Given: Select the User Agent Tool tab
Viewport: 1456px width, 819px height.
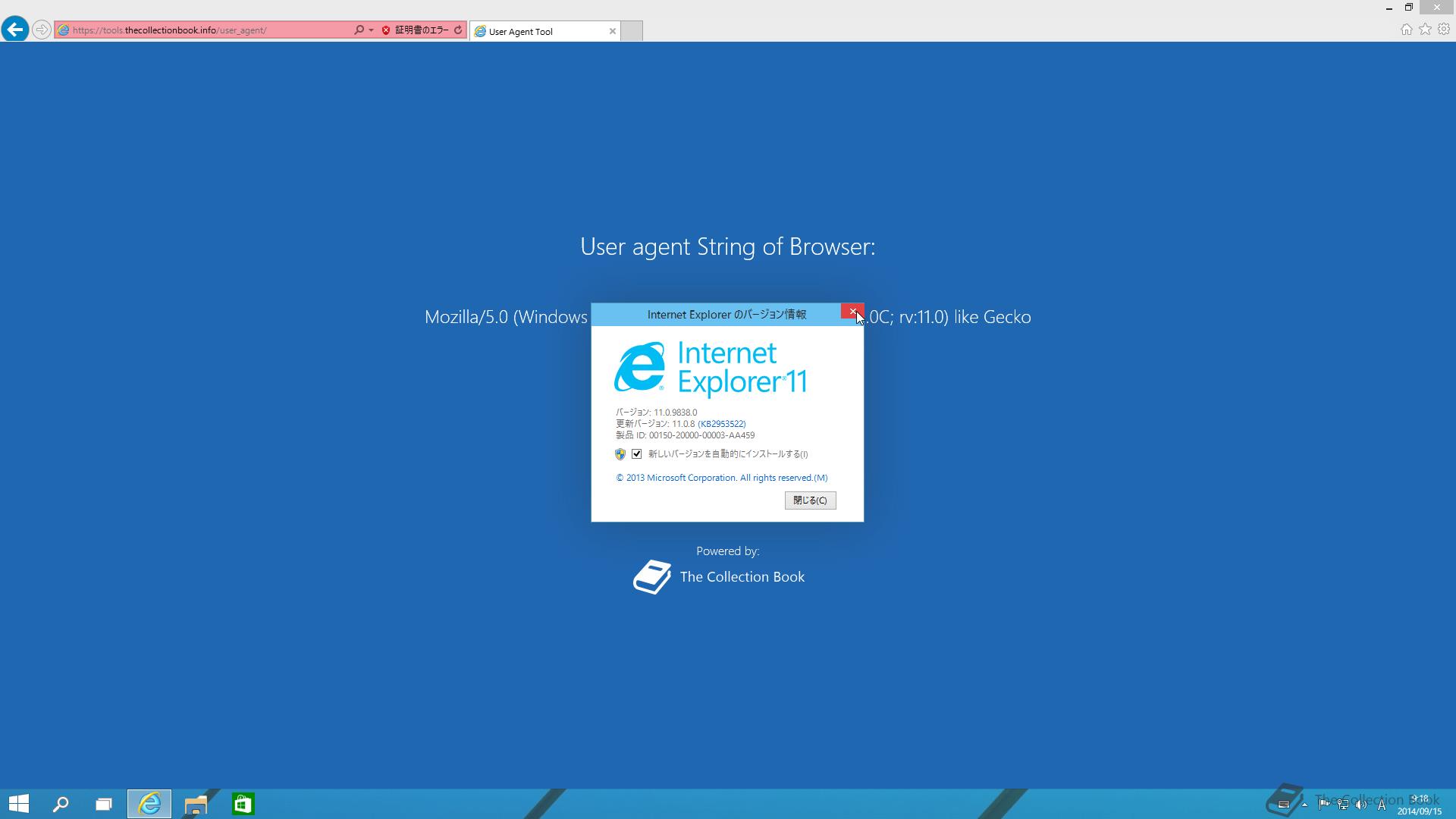Looking at the screenshot, I should tap(544, 31).
